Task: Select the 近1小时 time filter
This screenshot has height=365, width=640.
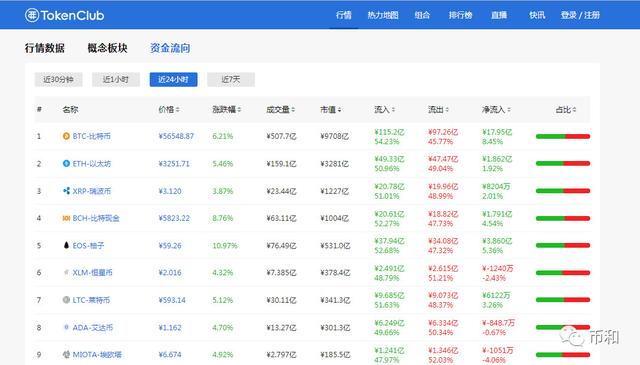Action: click(x=116, y=79)
